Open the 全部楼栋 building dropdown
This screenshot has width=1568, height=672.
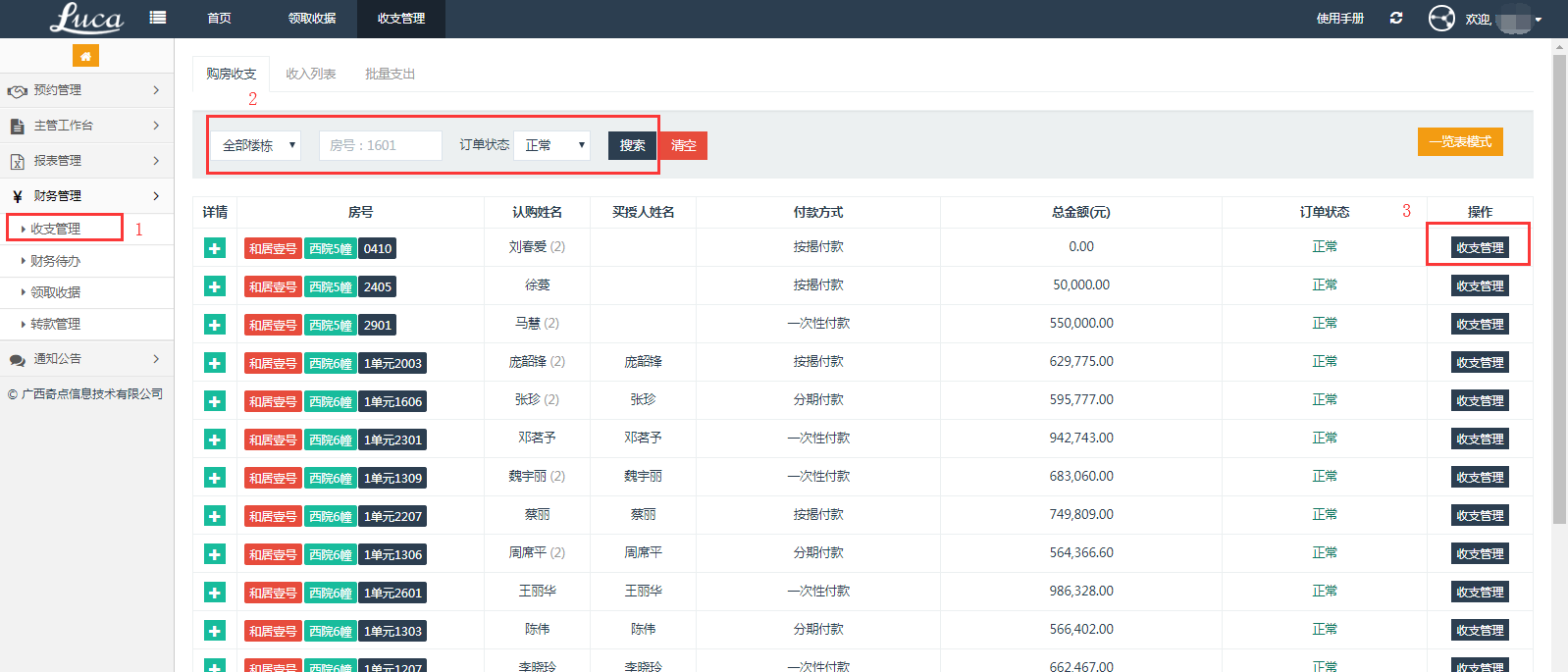[257, 145]
